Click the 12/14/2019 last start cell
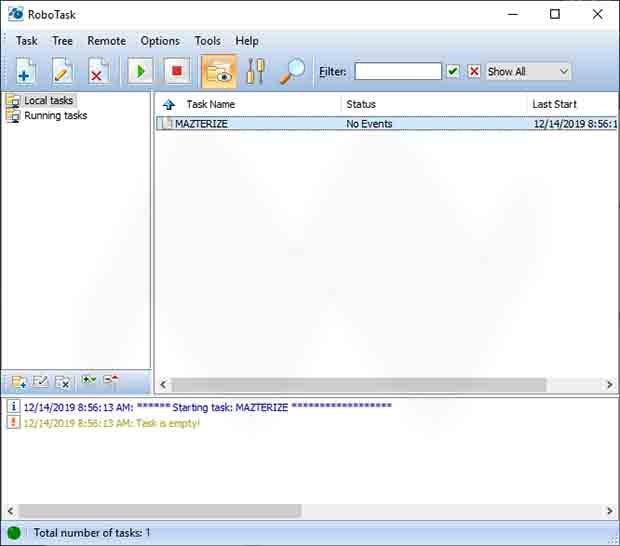This screenshot has width=620, height=546. pos(575,124)
